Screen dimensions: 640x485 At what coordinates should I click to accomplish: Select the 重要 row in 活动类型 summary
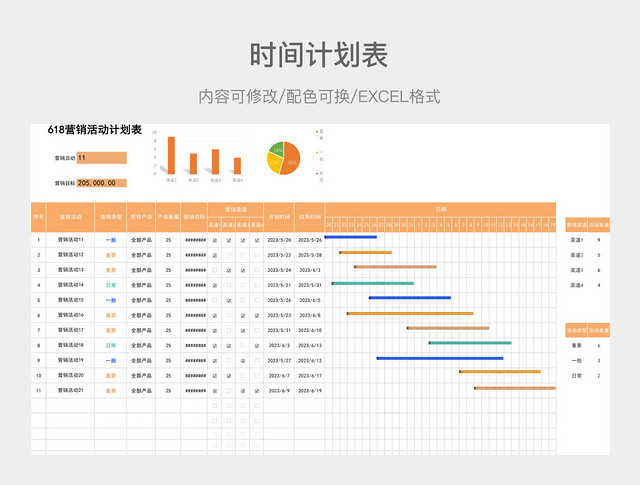point(587,345)
